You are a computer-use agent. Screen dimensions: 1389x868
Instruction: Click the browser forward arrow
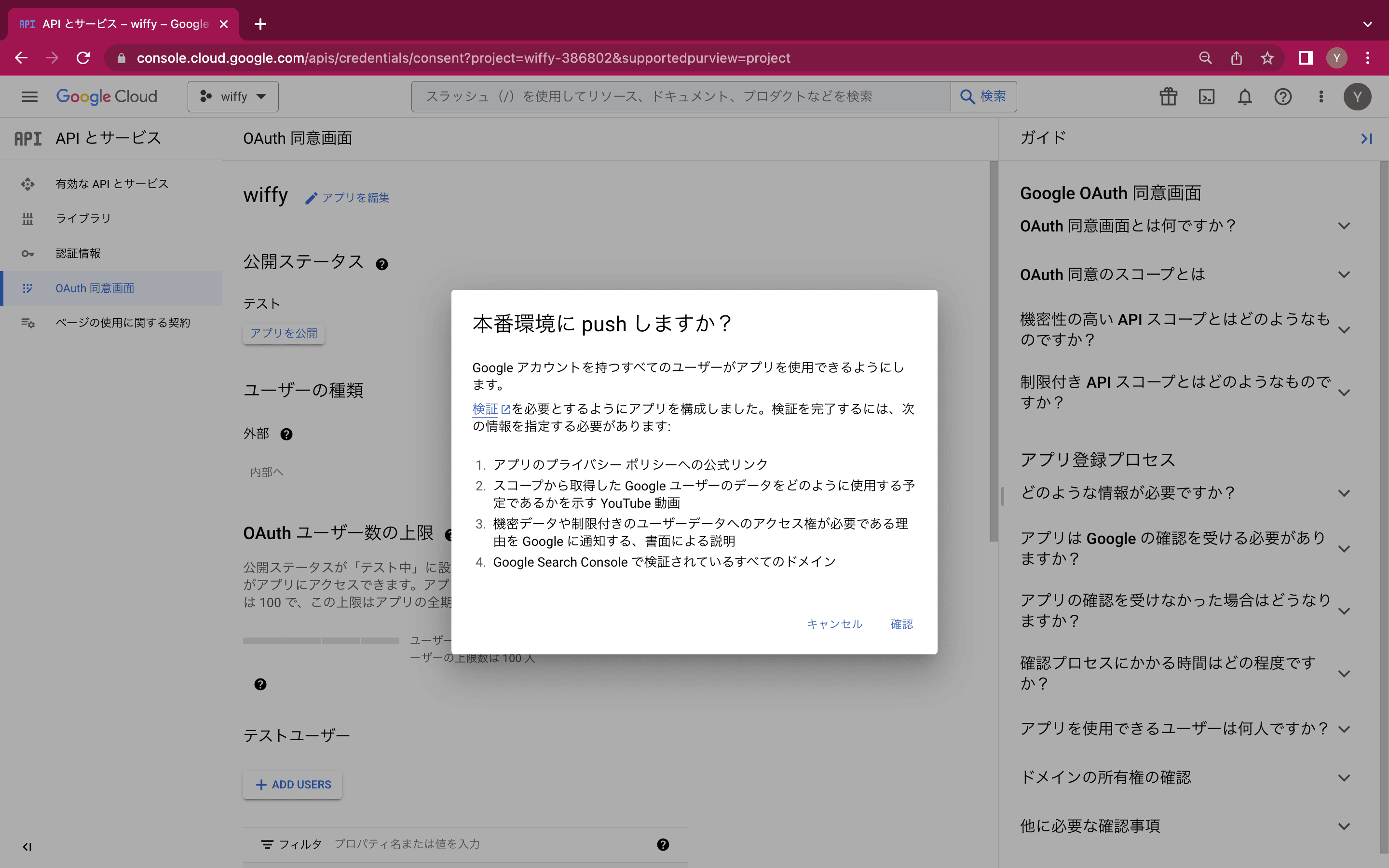tap(52, 58)
